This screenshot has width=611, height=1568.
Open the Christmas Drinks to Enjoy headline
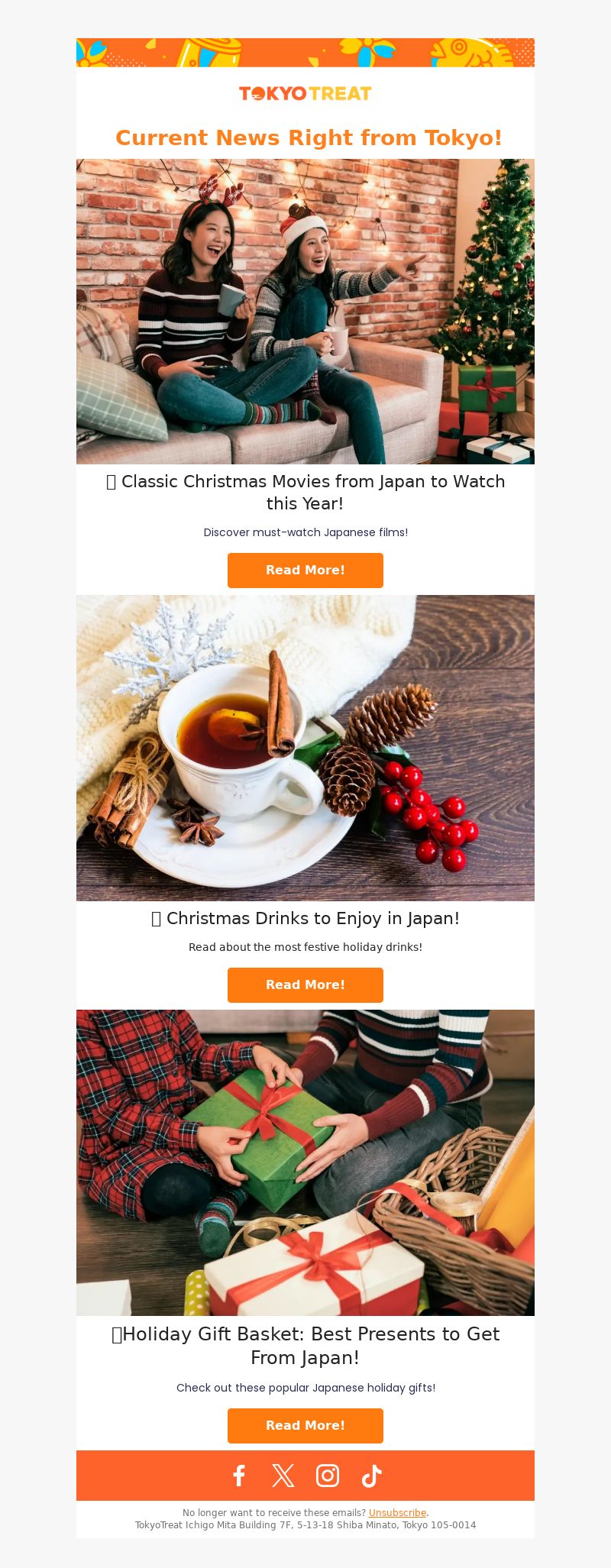(x=305, y=919)
